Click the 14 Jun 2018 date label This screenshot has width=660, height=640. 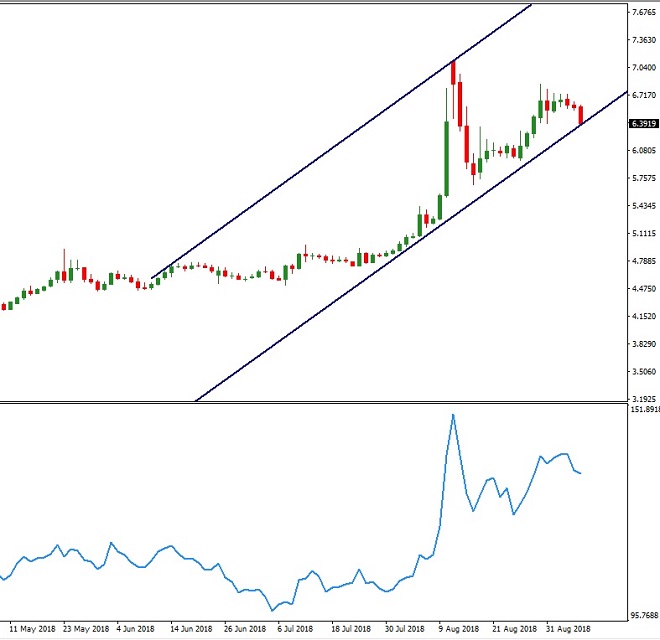click(191, 629)
